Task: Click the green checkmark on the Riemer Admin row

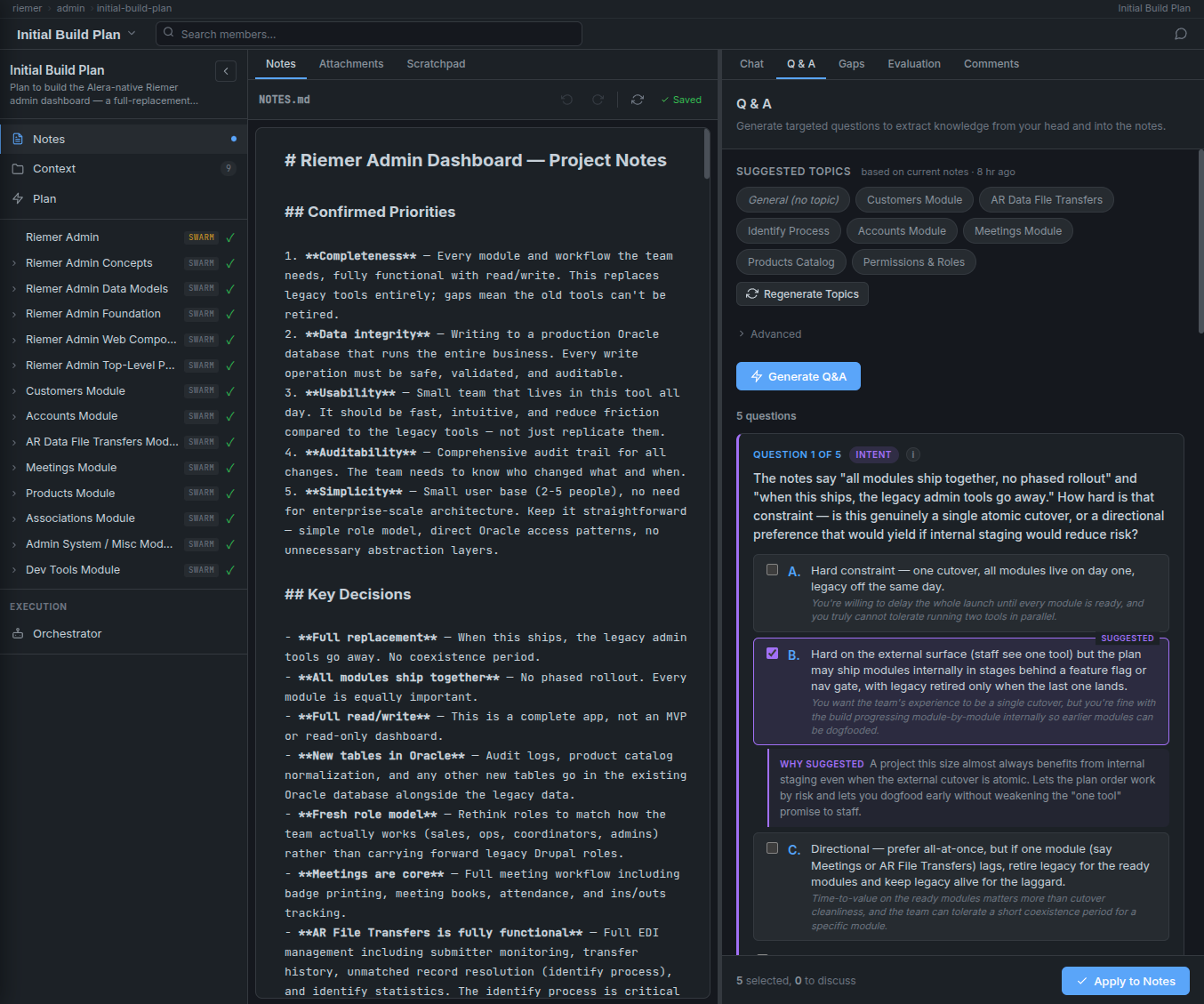Action: pos(230,237)
